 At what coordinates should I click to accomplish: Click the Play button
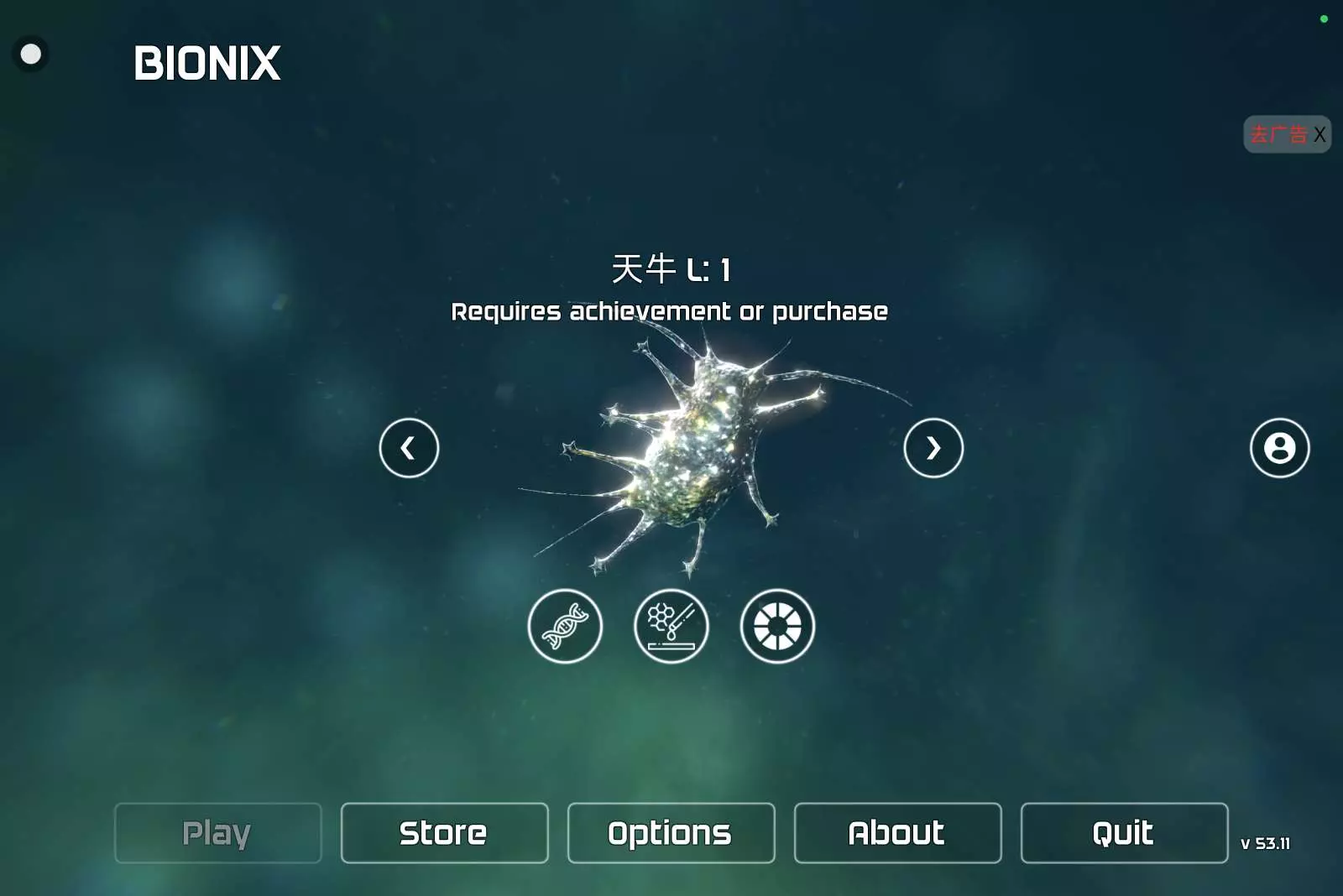click(218, 833)
